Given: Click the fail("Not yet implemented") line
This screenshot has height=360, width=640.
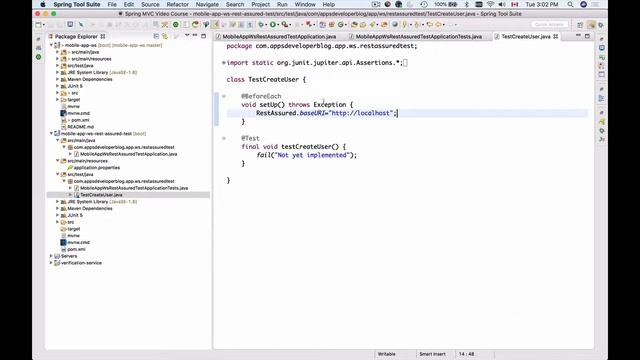Looking at the screenshot, I should click(307, 155).
